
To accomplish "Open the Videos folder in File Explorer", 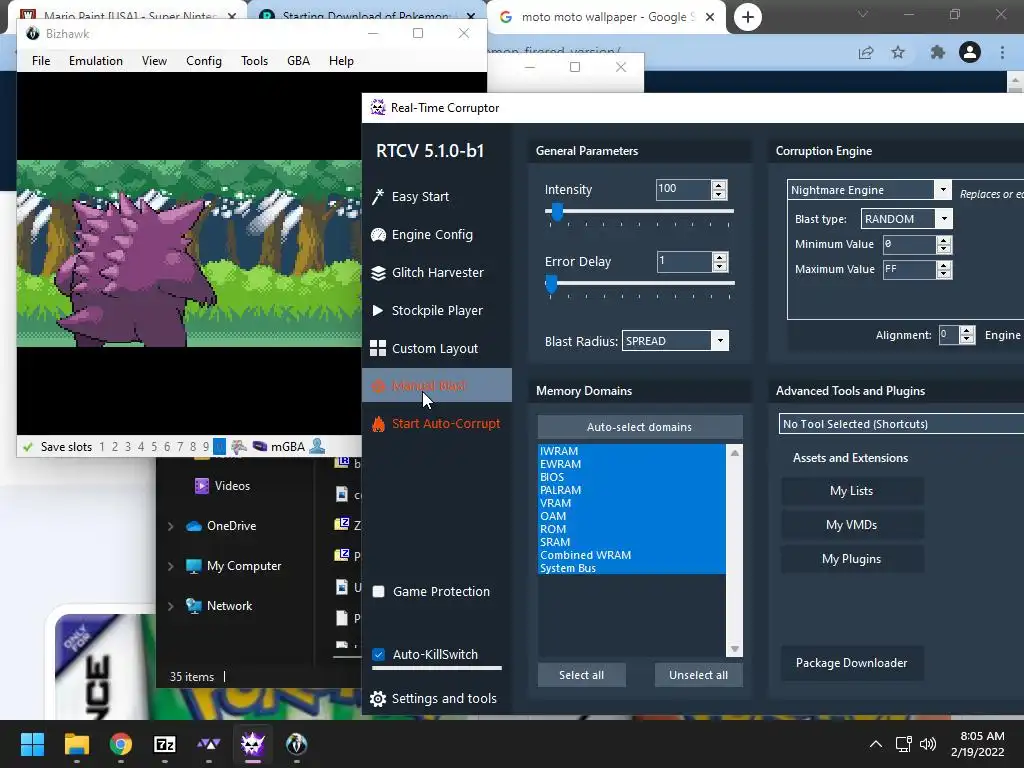I will click(x=222, y=486).
